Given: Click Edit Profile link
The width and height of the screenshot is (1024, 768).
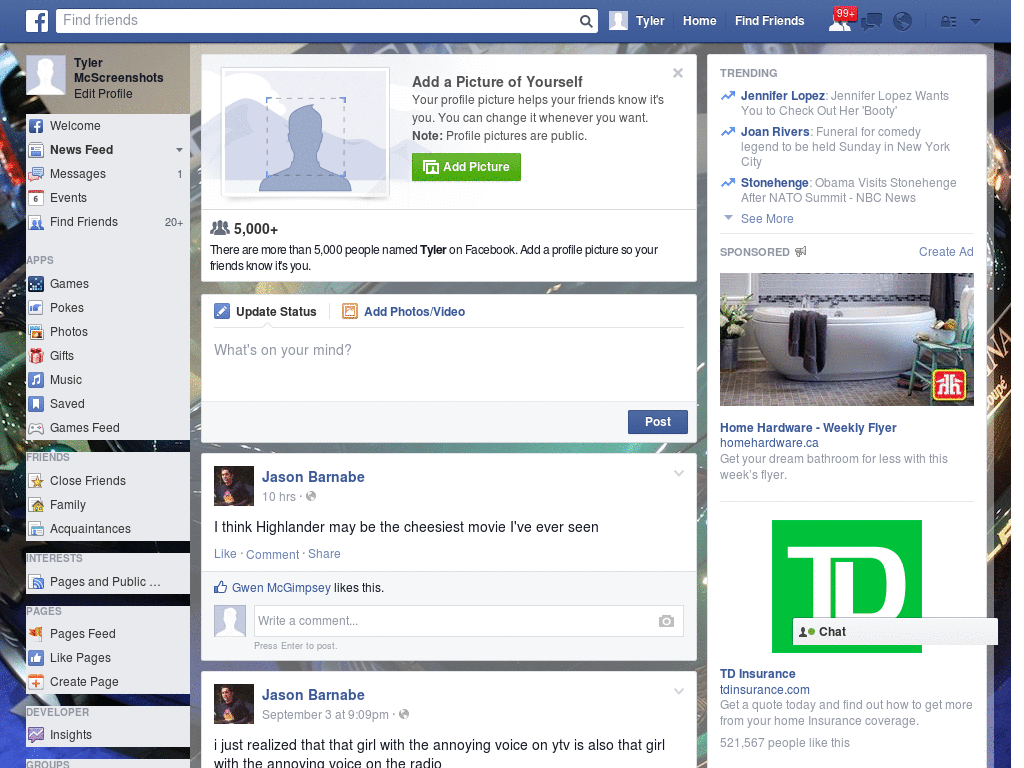Looking at the screenshot, I should coord(103,94).
